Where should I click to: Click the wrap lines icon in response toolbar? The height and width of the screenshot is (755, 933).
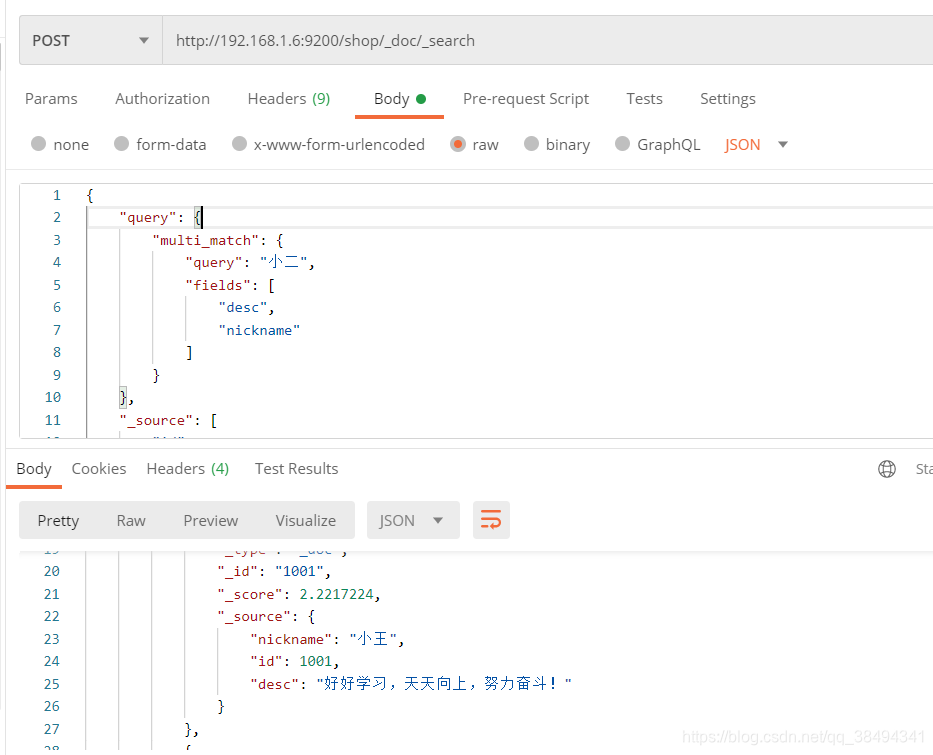491,520
